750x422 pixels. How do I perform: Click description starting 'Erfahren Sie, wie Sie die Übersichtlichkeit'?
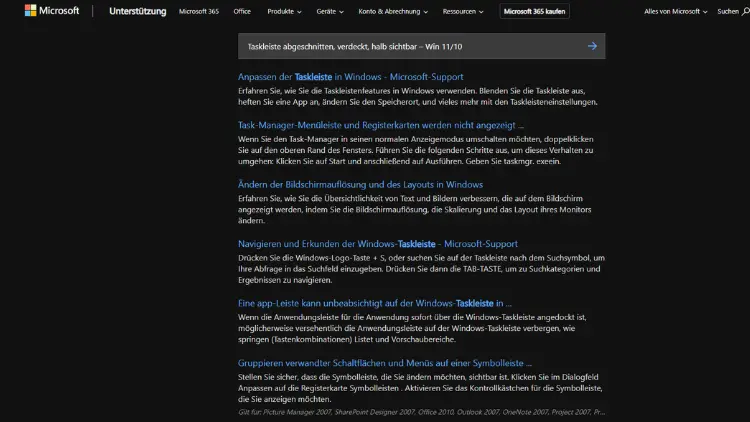tap(415, 210)
